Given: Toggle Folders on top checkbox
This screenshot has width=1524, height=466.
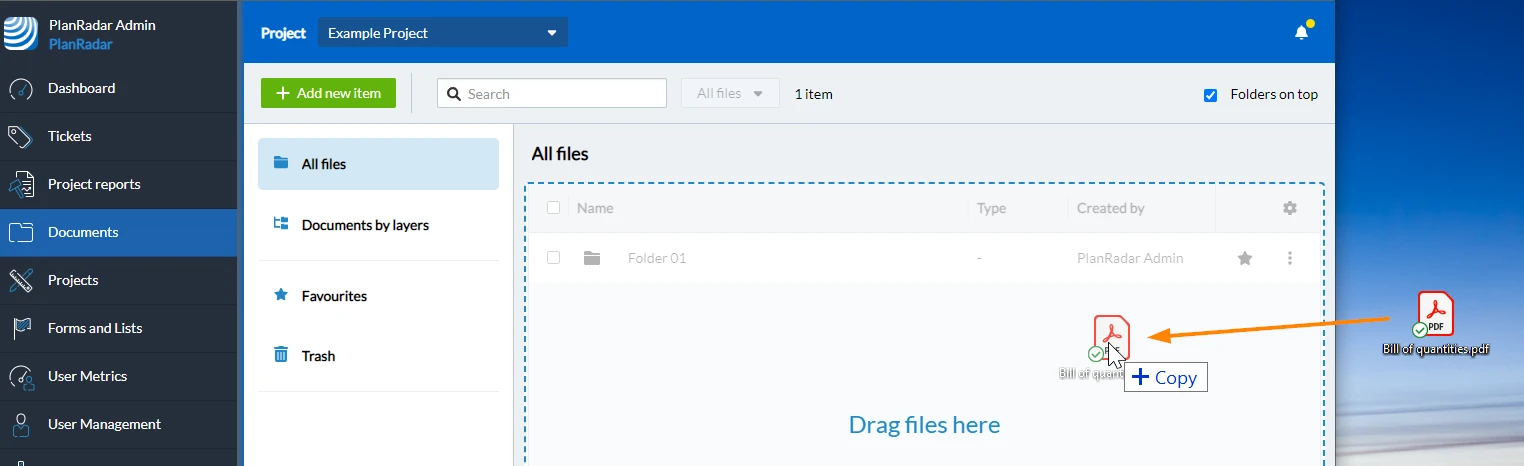Looking at the screenshot, I should 1210,95.
